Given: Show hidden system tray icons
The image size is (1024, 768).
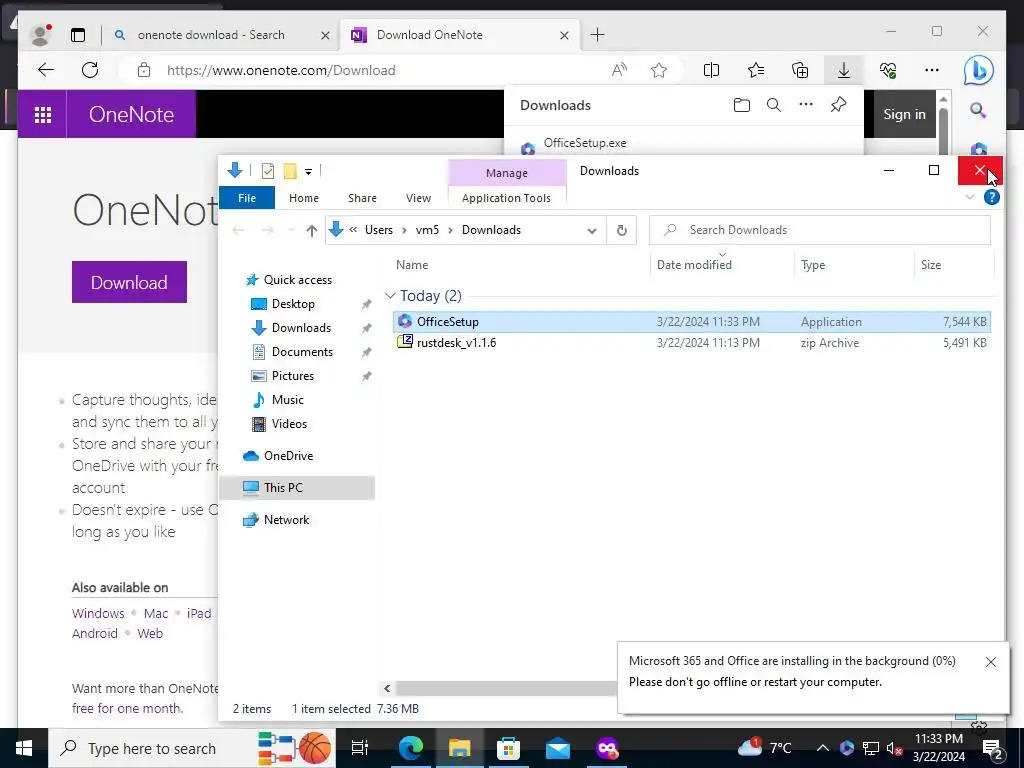Looking at the screenshot, I should [x=823, y=748].
